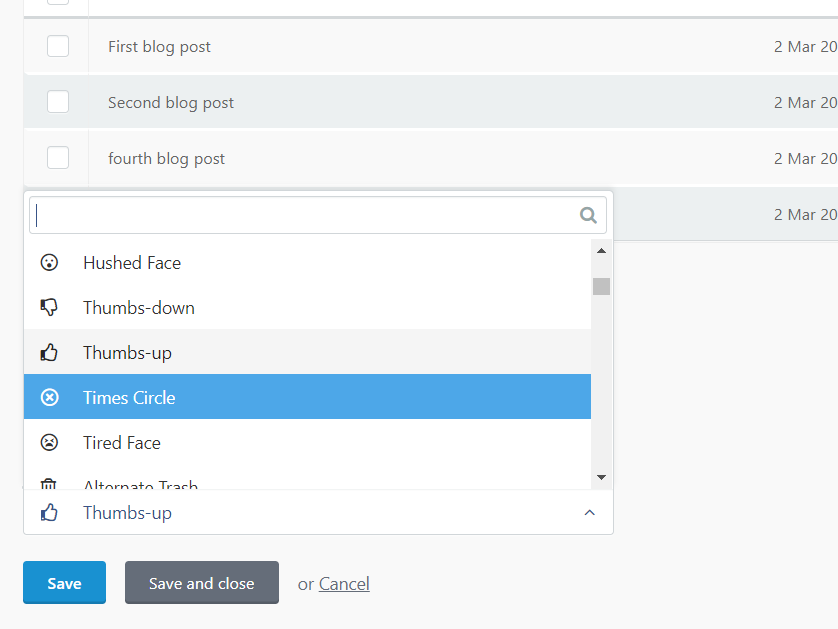Click the Save and close button

click(x=201, y=583)
